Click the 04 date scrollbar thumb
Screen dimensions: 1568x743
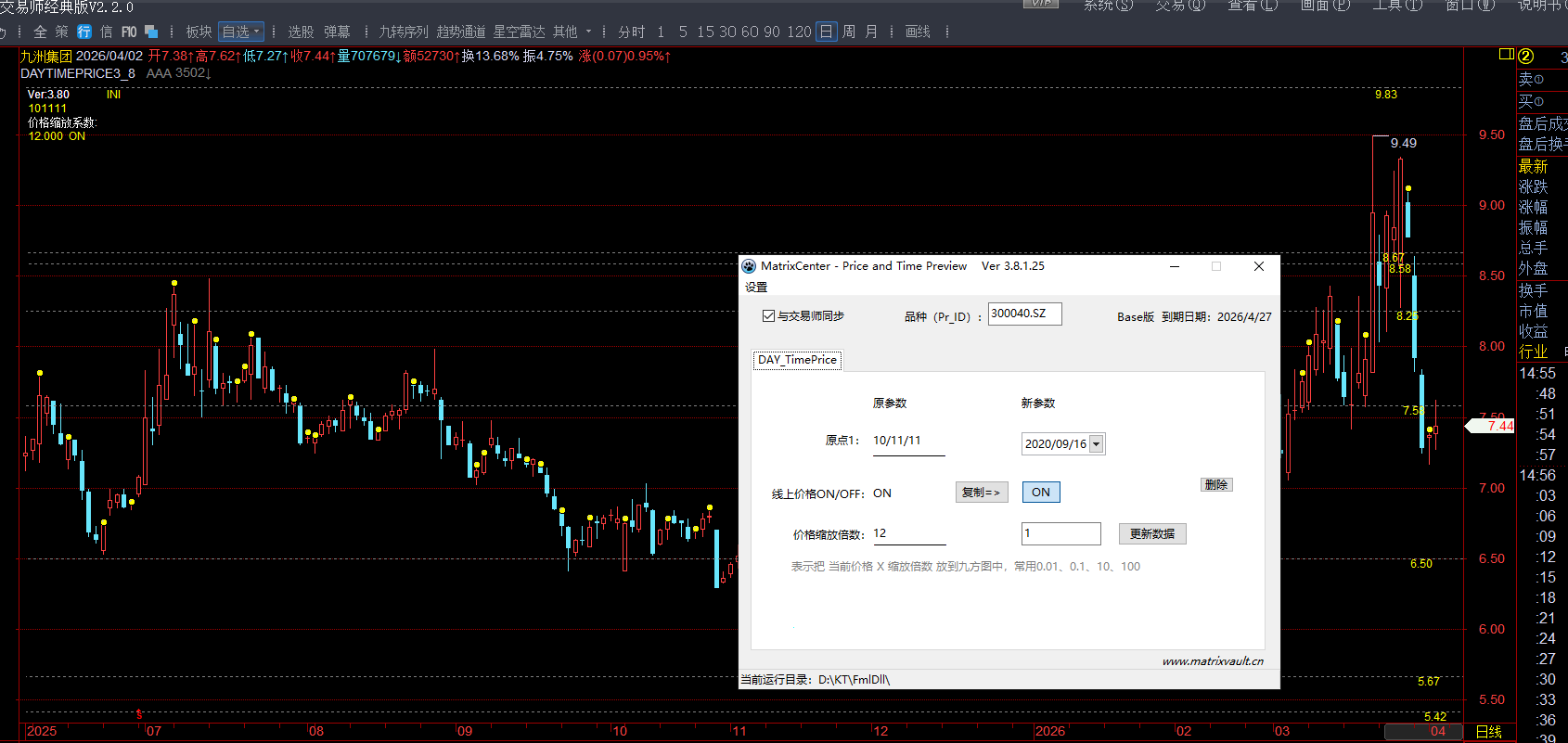pyautogui.click(x=1423, y=732)
